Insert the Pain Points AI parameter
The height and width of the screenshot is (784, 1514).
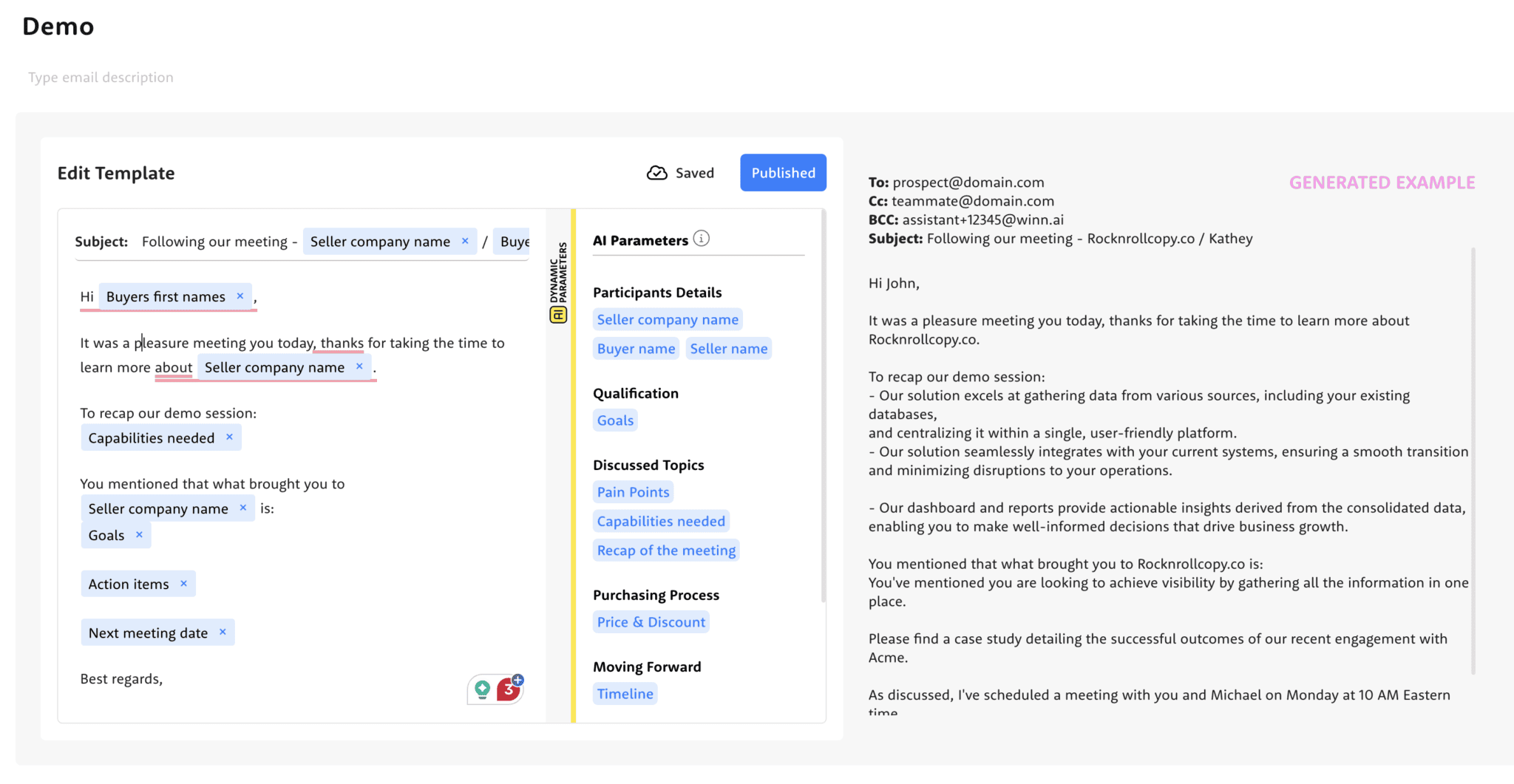(634, 492)
